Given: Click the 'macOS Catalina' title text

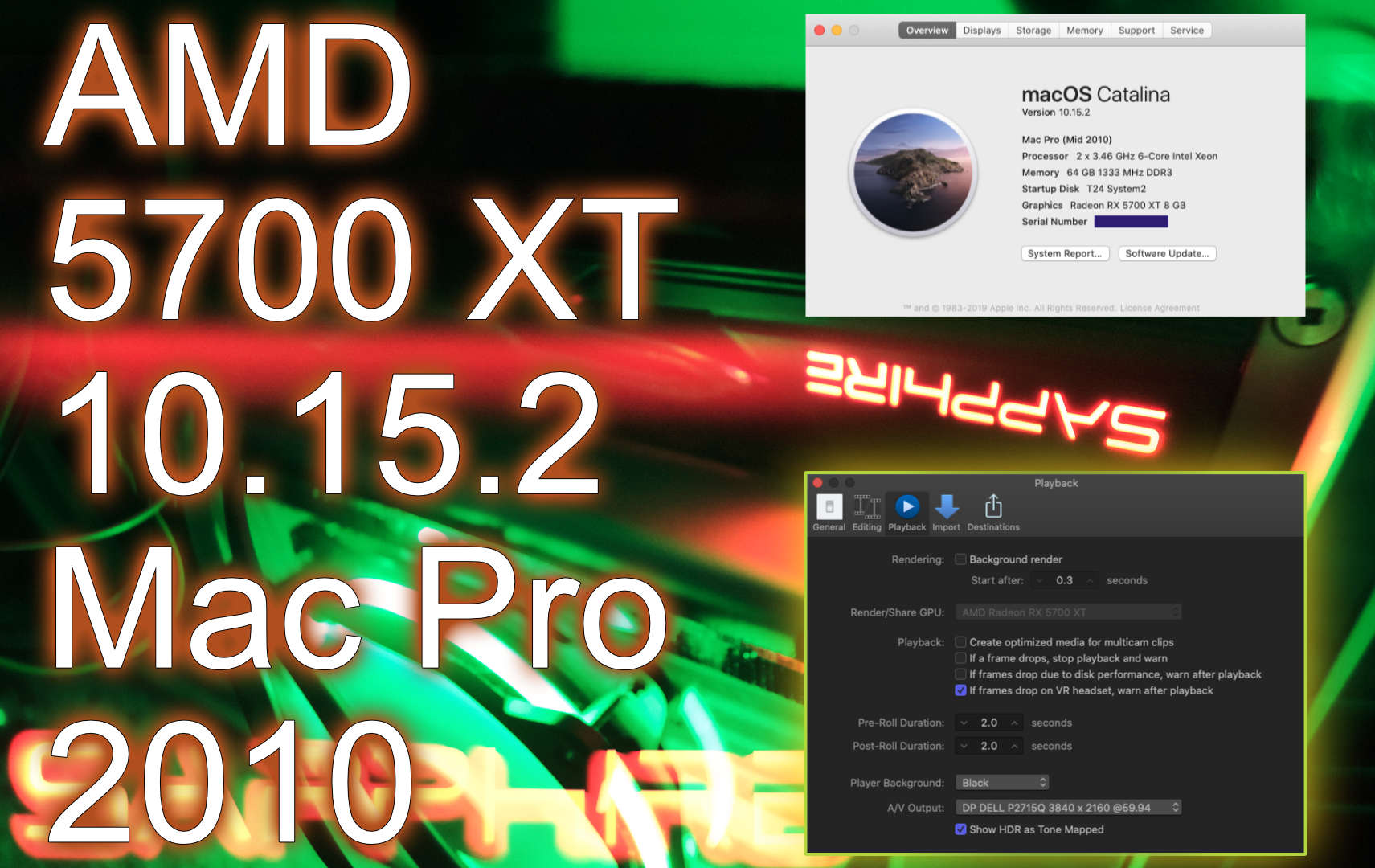Looking at the screenshot, I should 1095,94.
